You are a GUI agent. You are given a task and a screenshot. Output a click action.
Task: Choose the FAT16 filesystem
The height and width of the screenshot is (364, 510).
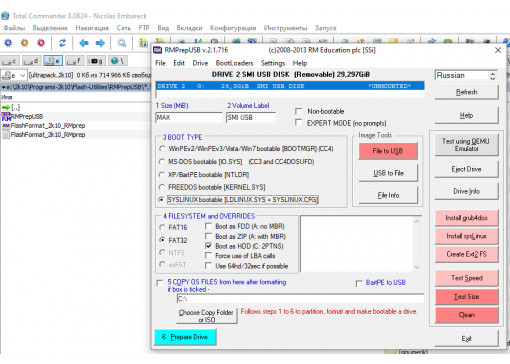pyautogui.click(x=162, y=227)
